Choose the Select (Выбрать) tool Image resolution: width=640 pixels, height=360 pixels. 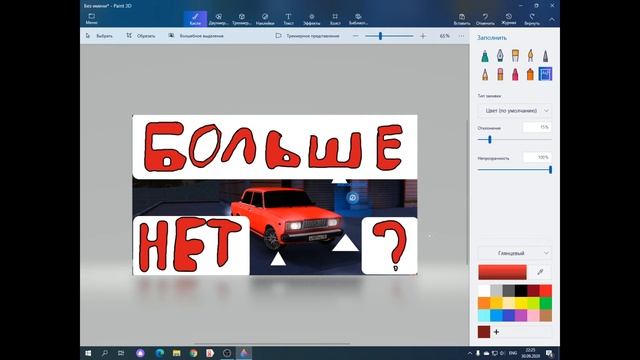[x=99, y=36]
